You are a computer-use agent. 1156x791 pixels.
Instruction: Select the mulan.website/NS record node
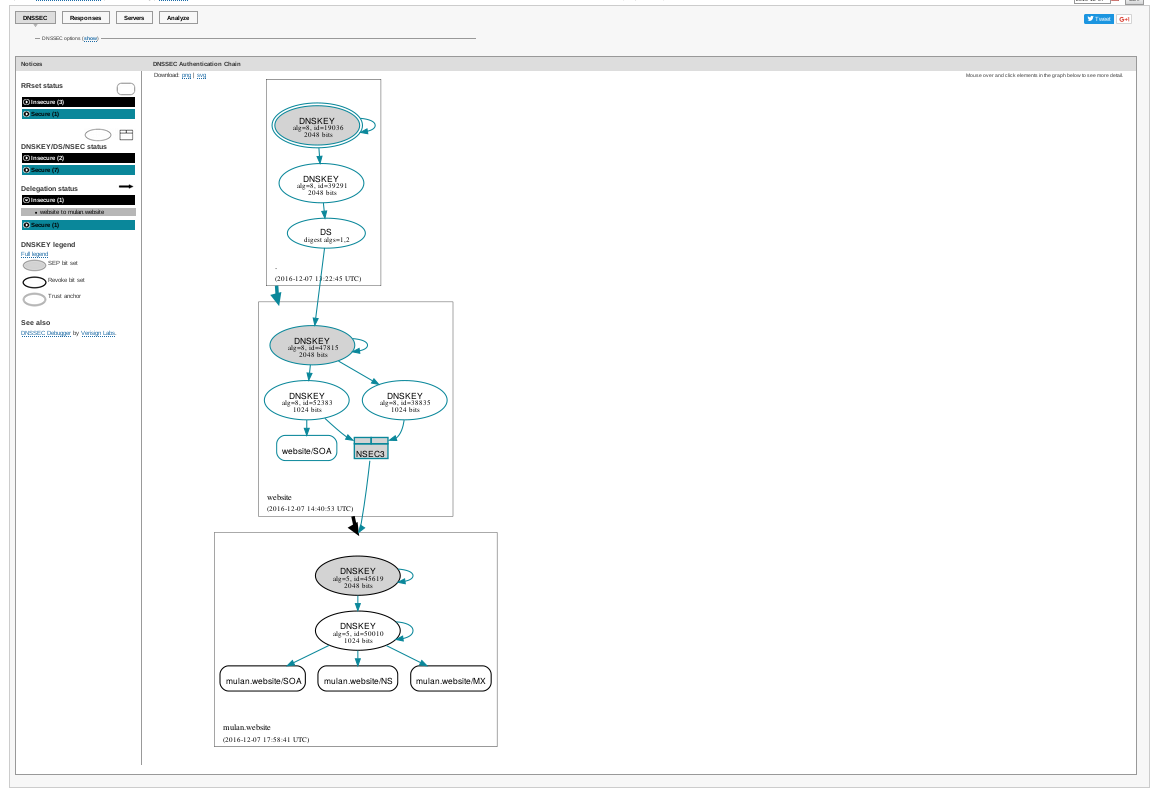pos(357,680)
